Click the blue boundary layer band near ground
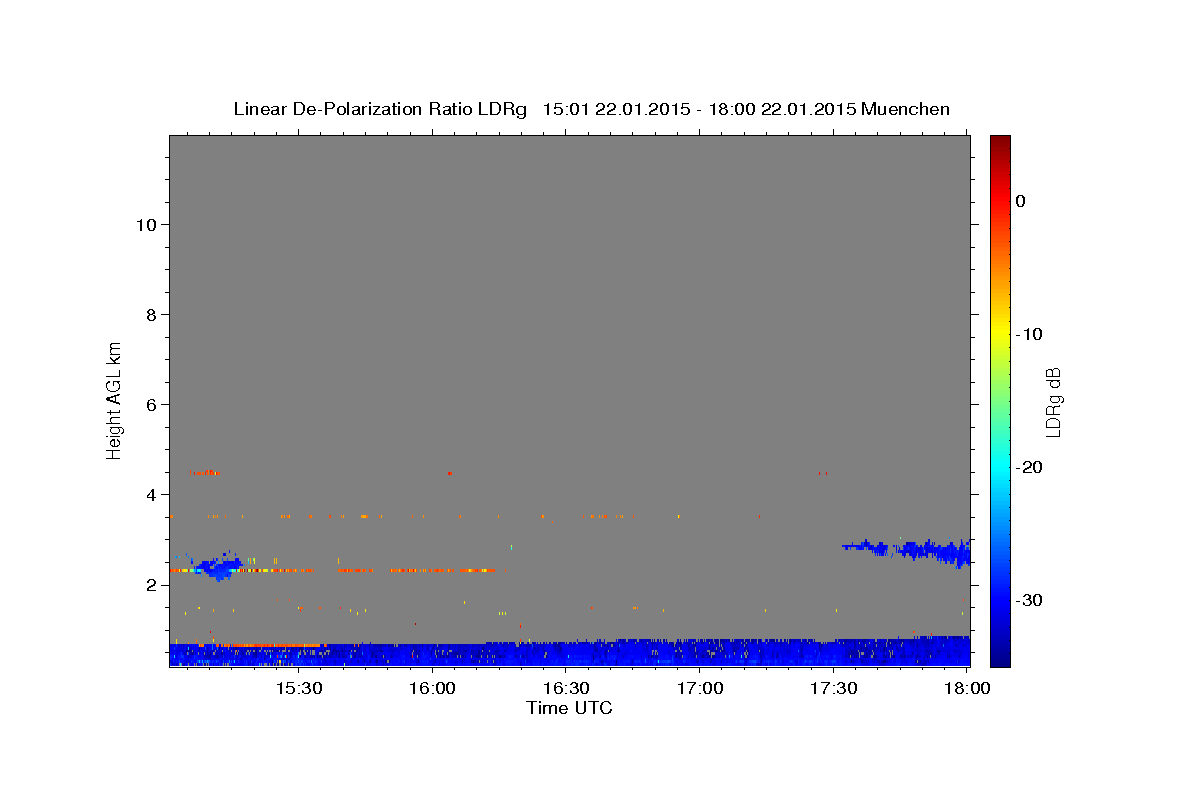 click(570, 653)
